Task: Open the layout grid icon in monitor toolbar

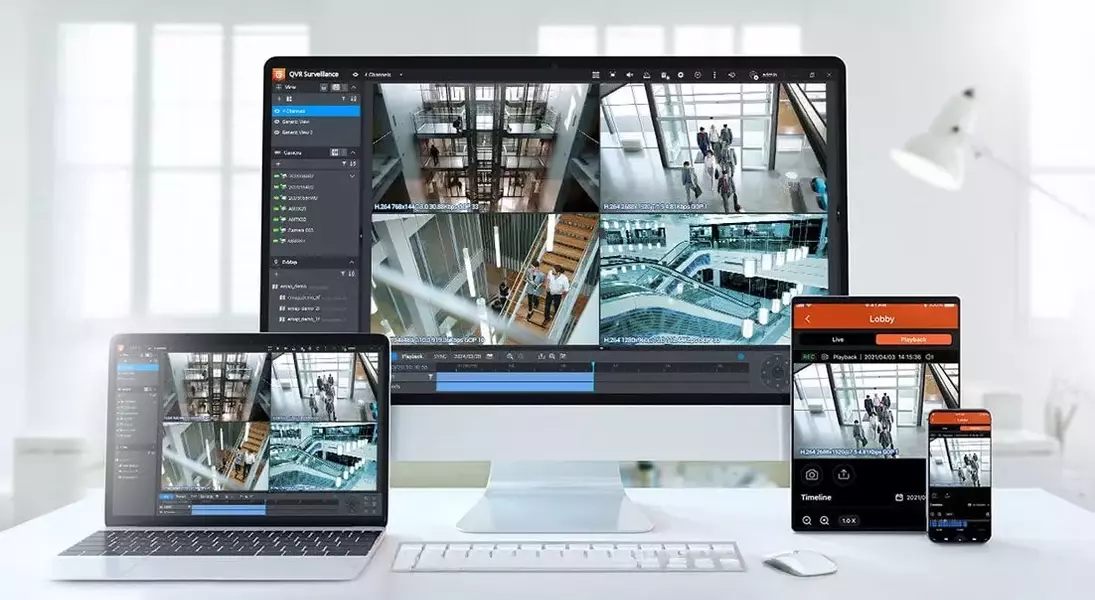Action: click(x=596, y=74)
